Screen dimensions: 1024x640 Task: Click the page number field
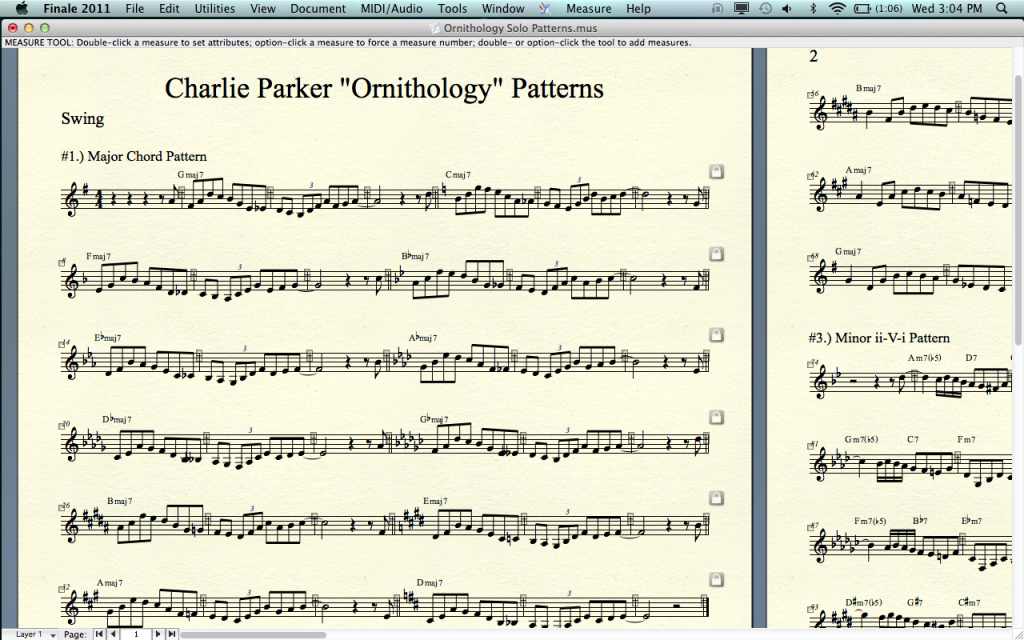click(136, 634)
